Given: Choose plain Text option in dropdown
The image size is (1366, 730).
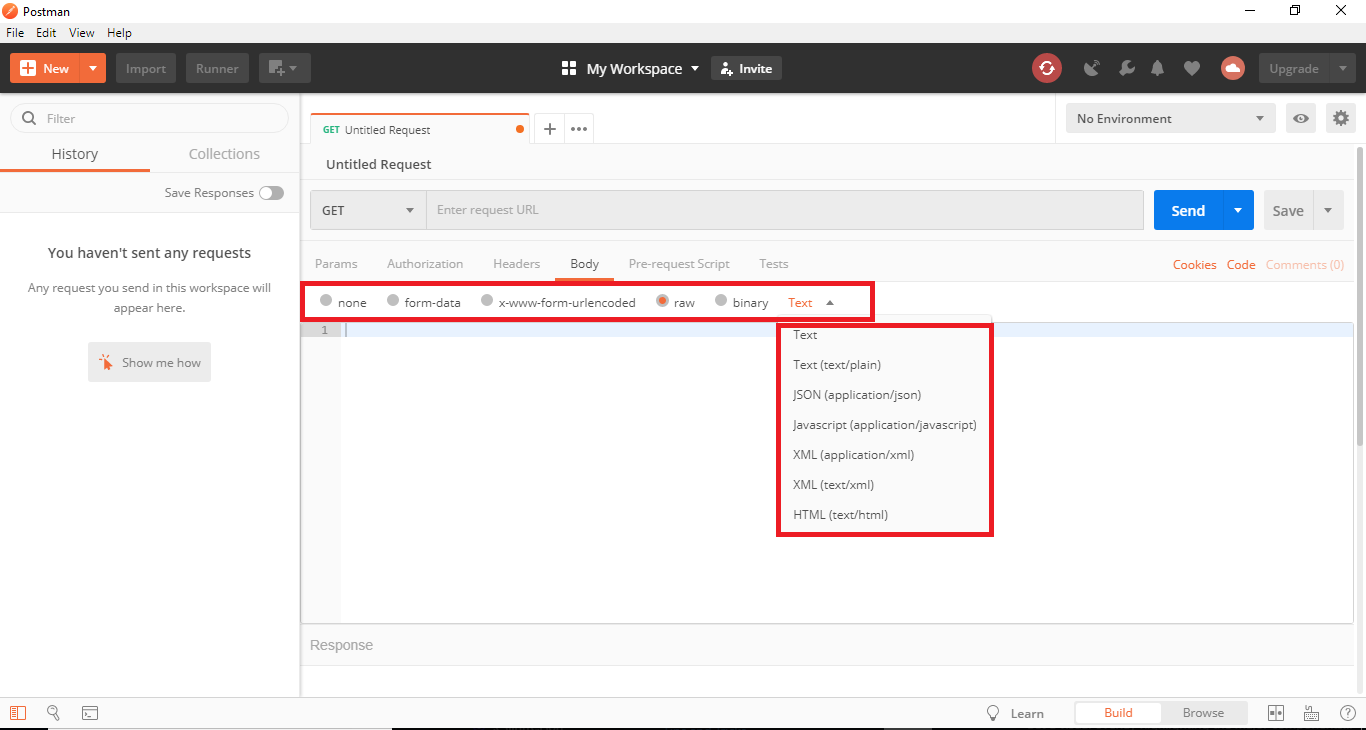Looking at the screenshot, I should pyautogui.click(x=805, y=335).
